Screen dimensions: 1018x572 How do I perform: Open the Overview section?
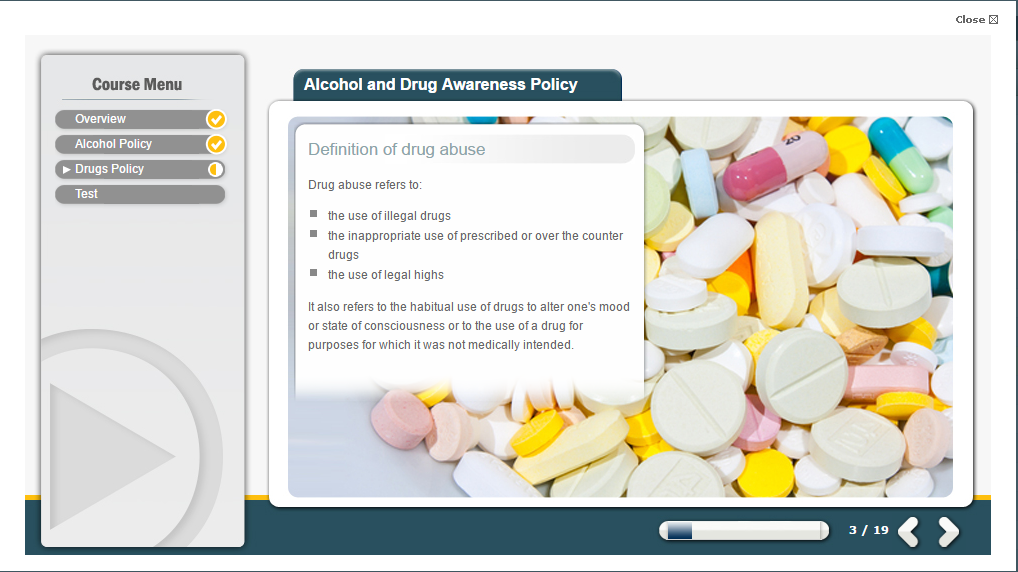tap(140, 119)
